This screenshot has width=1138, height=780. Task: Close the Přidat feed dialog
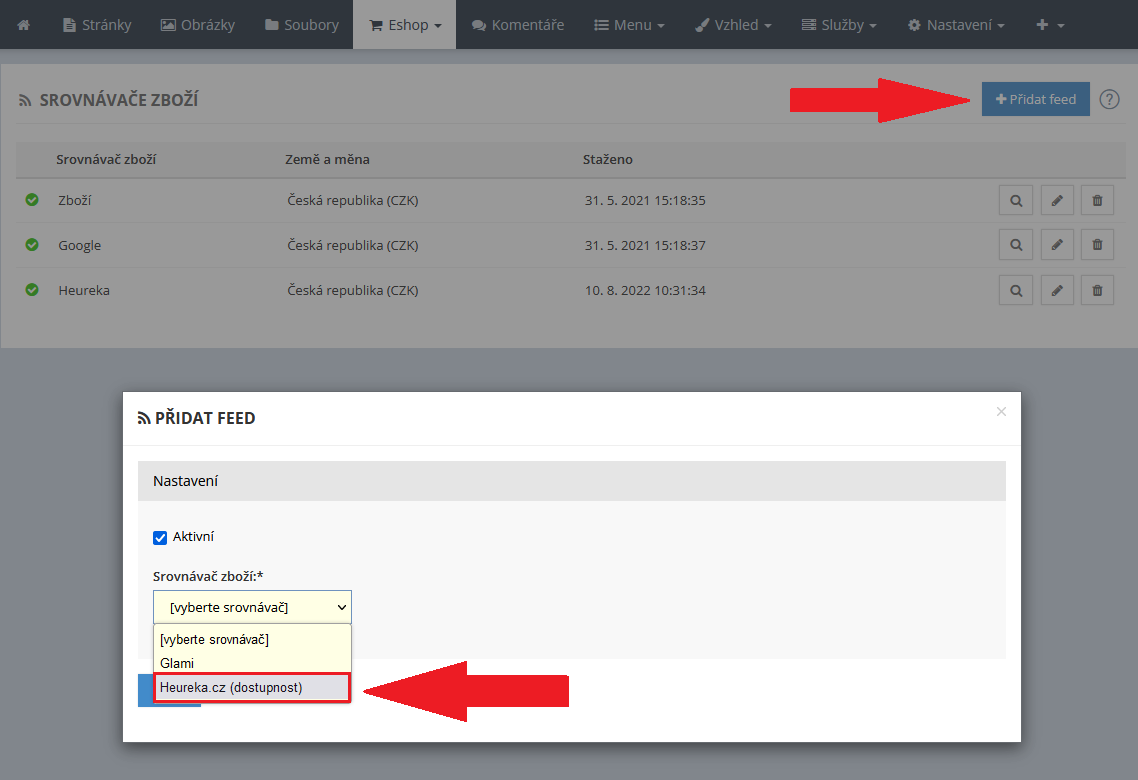1001,412
